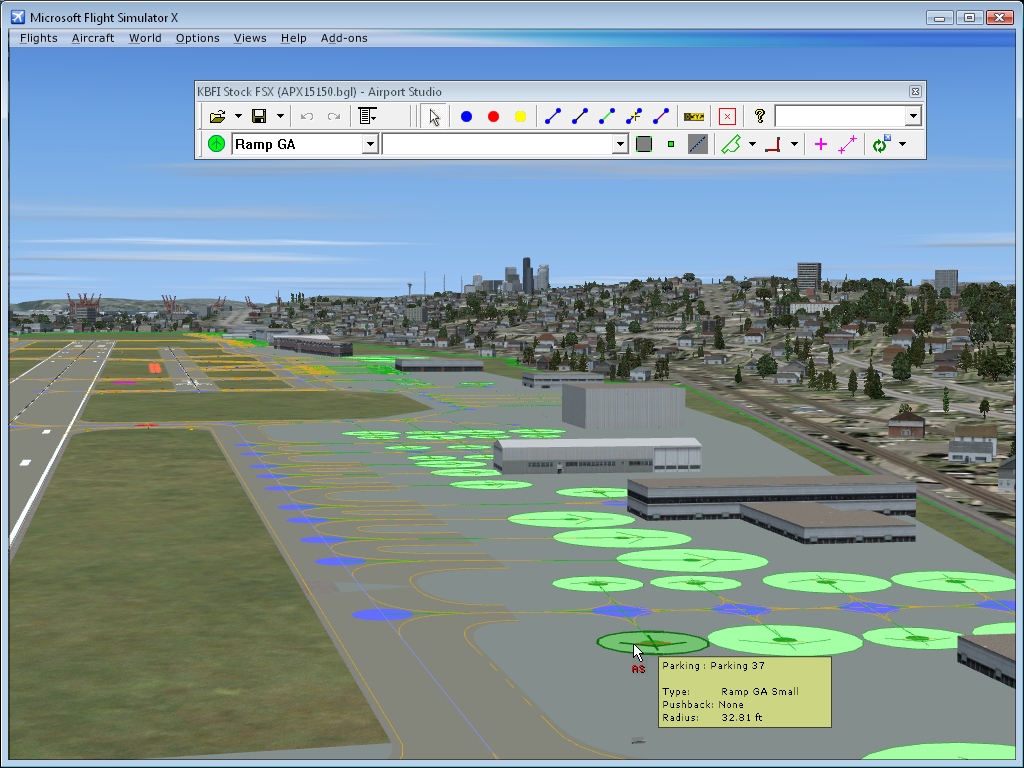Select link tool with yellow cross
Screen dimensions: 1024x768
(x=633, y=116)
